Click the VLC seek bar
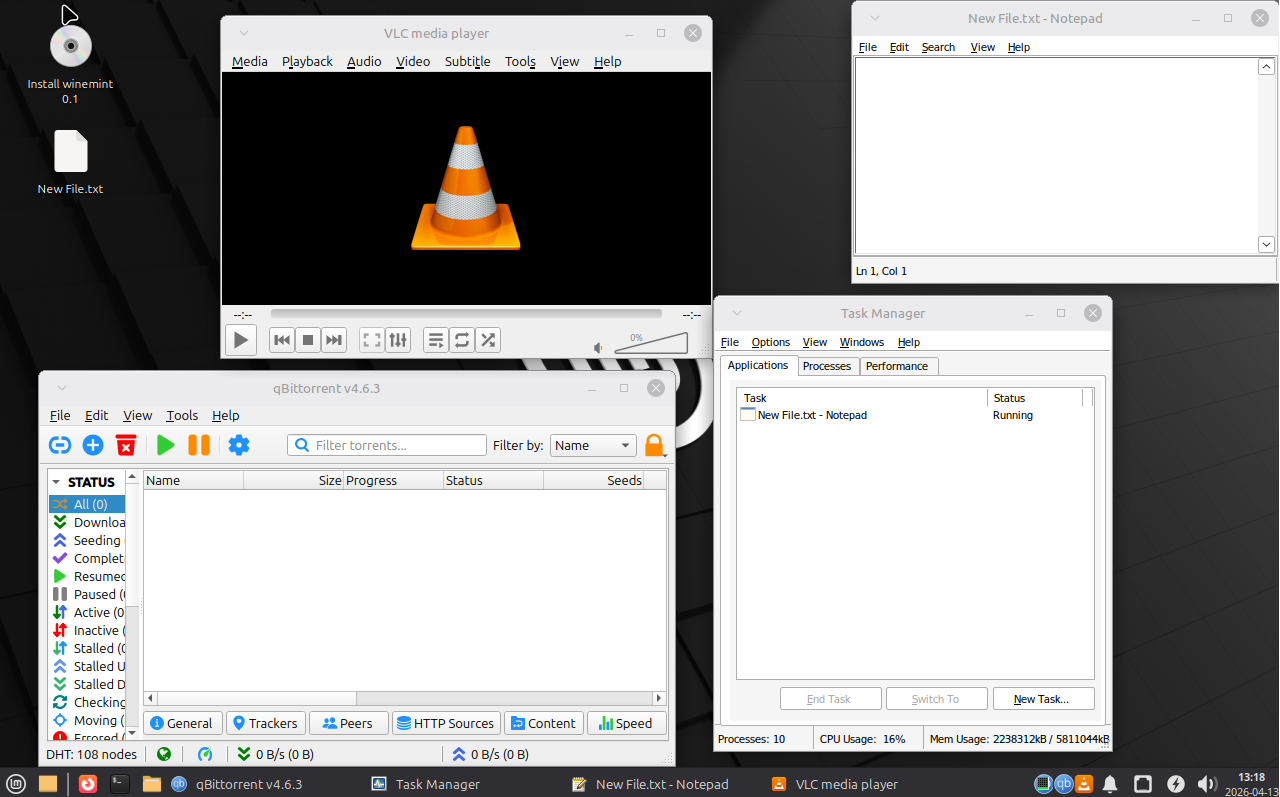 tap(466, 313)
